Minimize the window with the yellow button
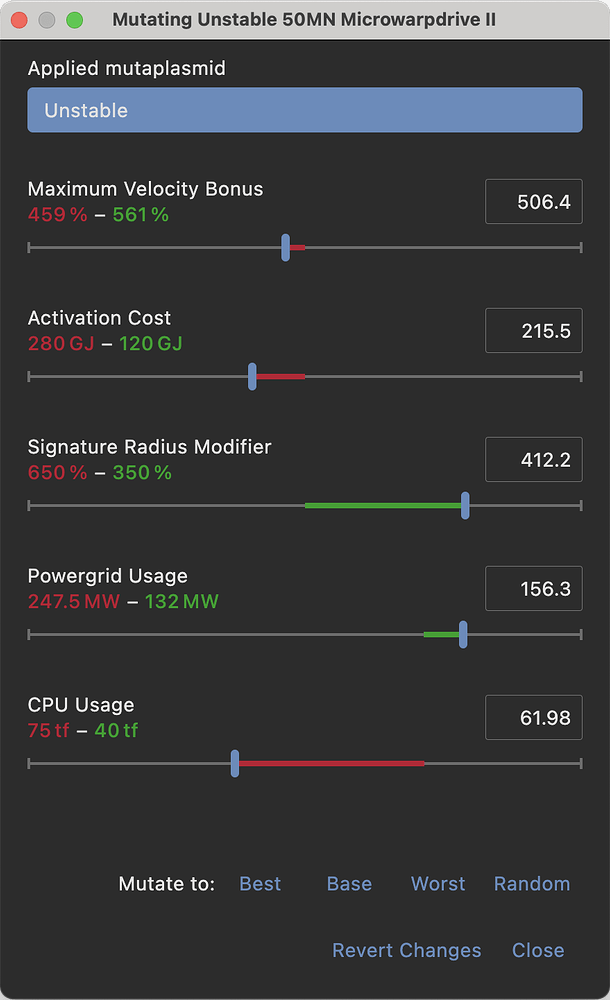The height and width of the screenshot is (1000, 610). click(x=46, y=20)
